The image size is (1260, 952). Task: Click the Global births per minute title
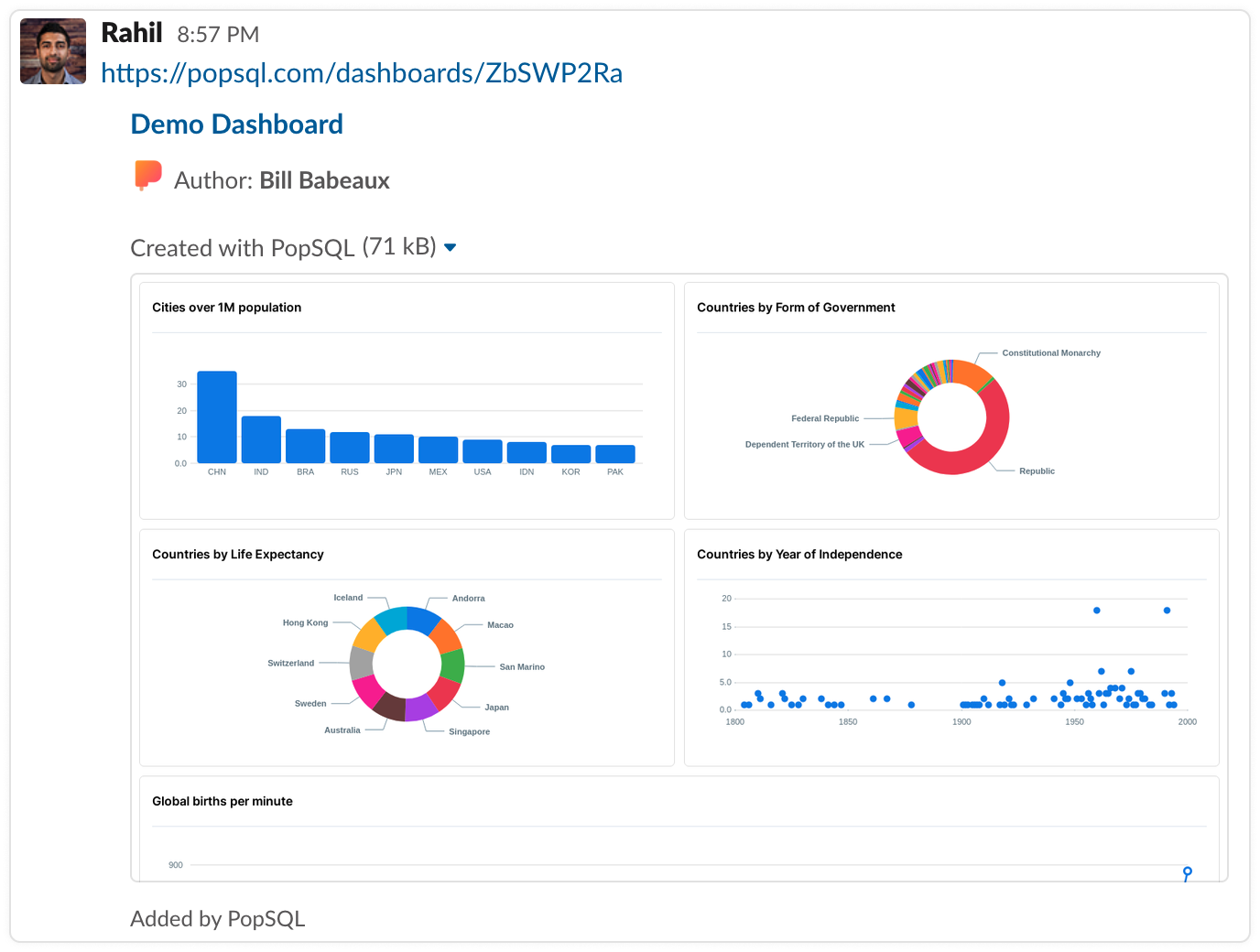(x=223, y=802)
